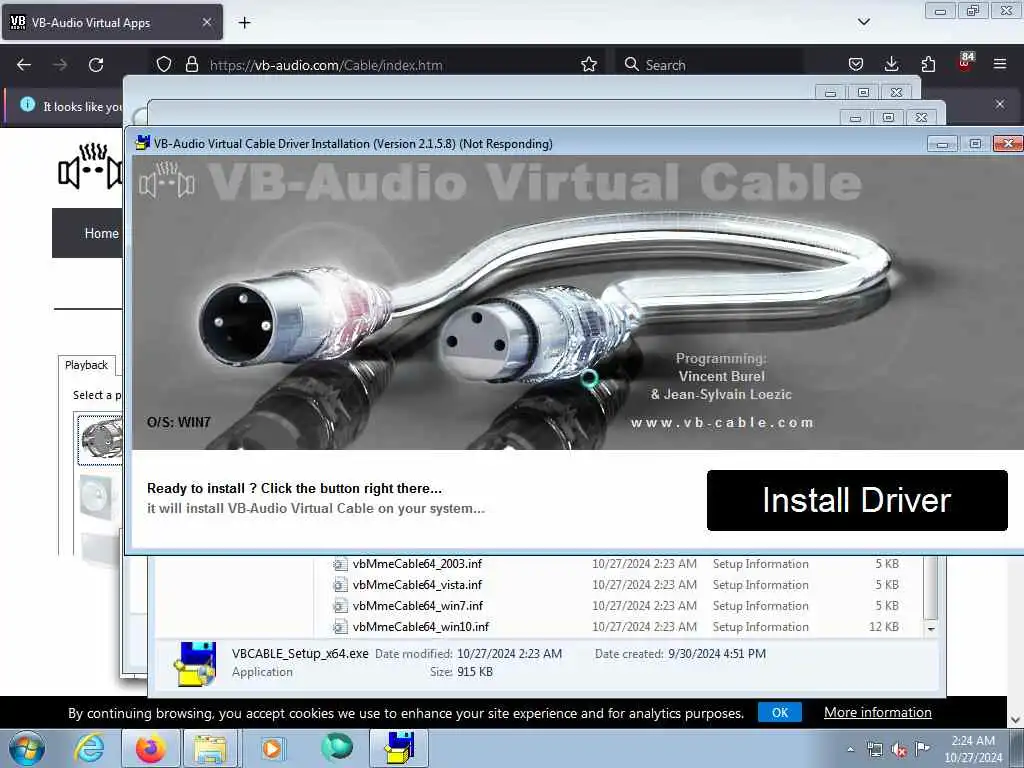This screenshot has height=768, width=1024.
Task: Open Internet Explorer from taskbar
Action: [x=89, y=748]
